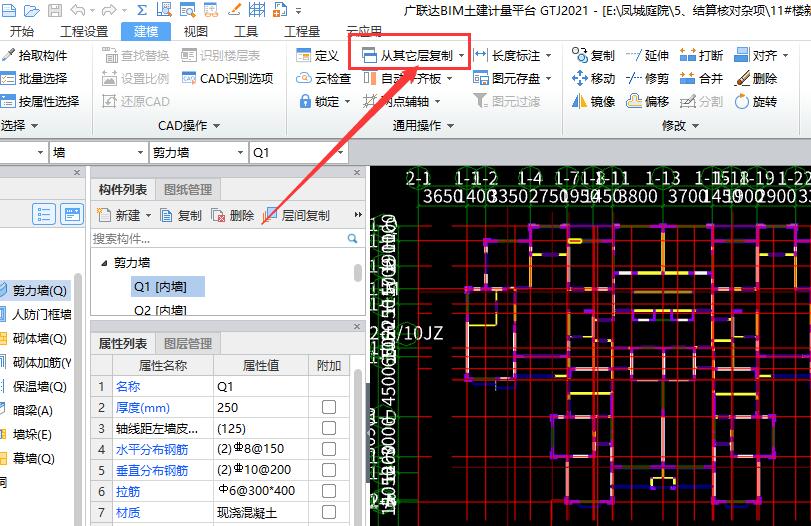Select 打断 break tool
This screenshot has height=526, width=811.
click(701, 55)
